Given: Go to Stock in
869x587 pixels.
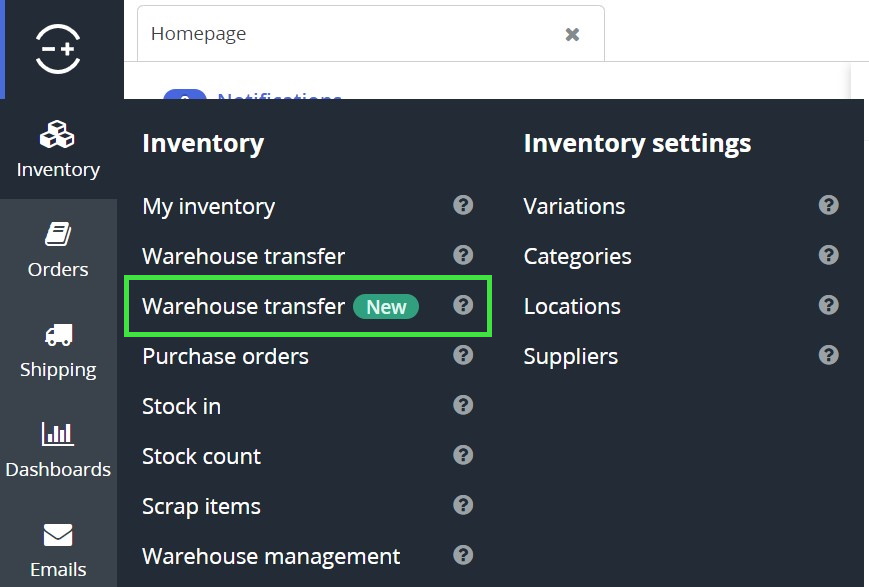Looking at the screenshot, I should point(181,406).
